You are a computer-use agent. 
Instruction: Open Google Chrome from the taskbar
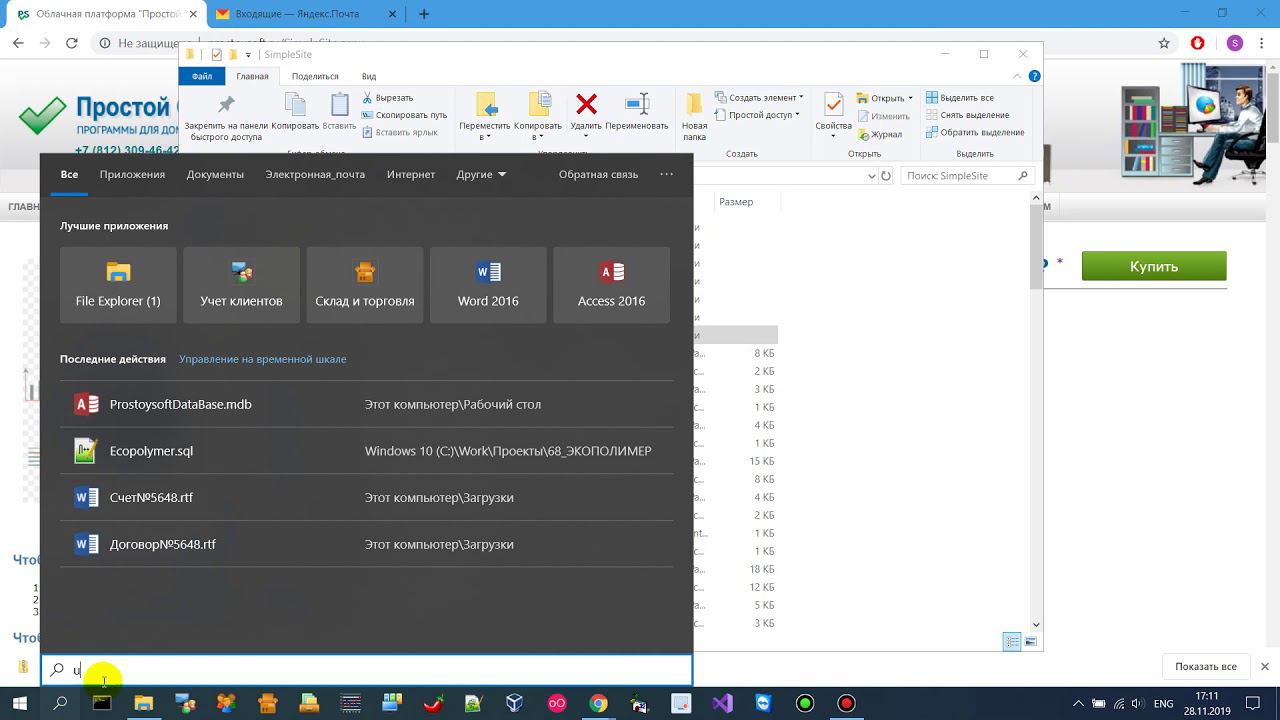(598, 703)
